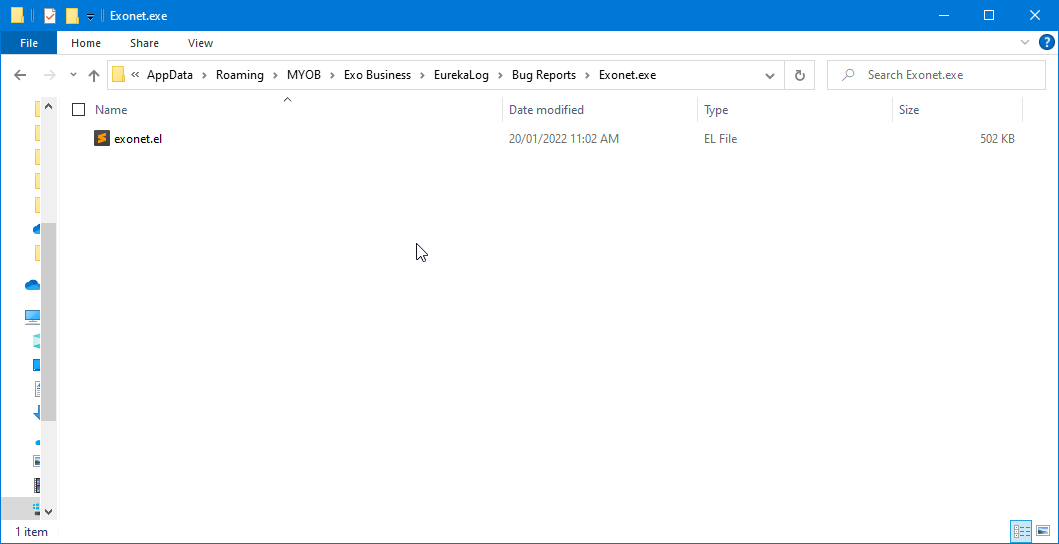Expand the address bar history dropdown

click(x=769, y=75)
